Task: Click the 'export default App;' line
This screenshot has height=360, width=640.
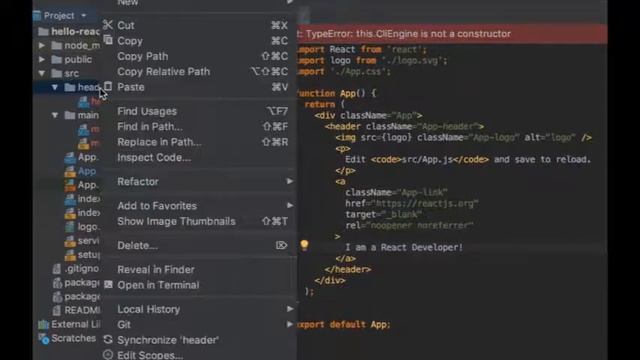Action: [343, 325]
